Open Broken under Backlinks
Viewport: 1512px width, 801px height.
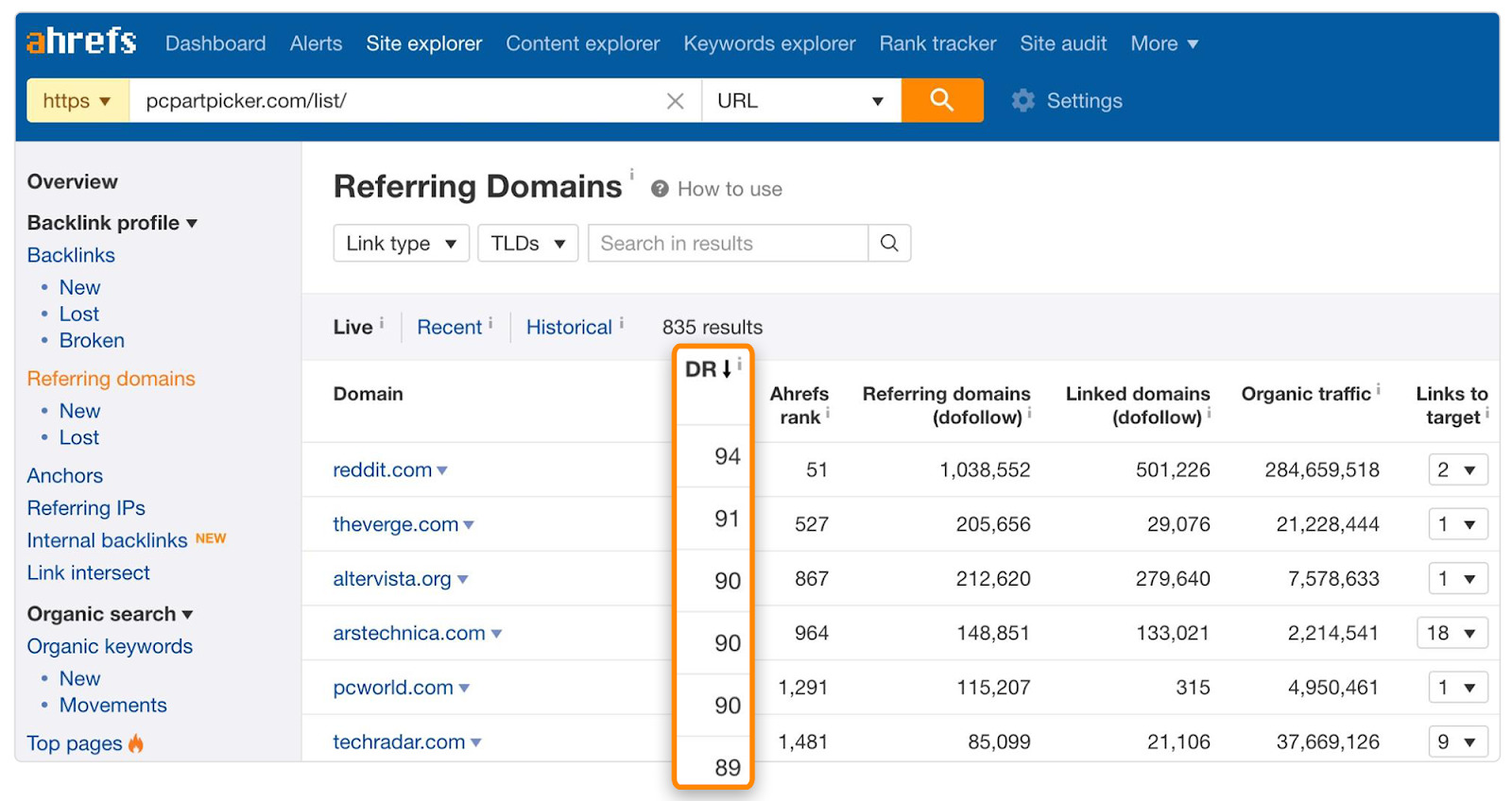(x=92, y=340)
